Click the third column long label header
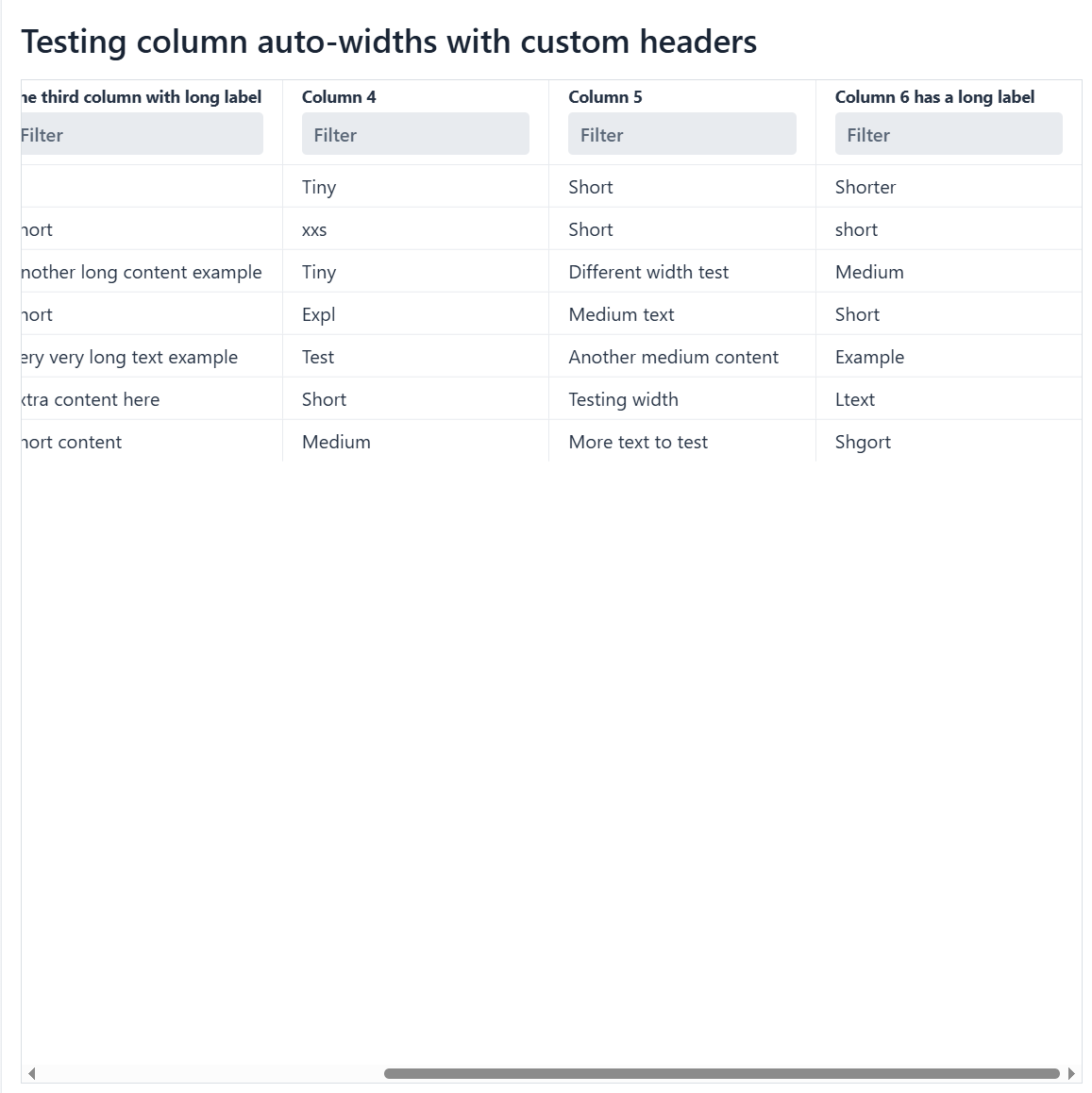Image resolution: width=1092 pixels, height=1093 pixels. (x=142, y=97)
